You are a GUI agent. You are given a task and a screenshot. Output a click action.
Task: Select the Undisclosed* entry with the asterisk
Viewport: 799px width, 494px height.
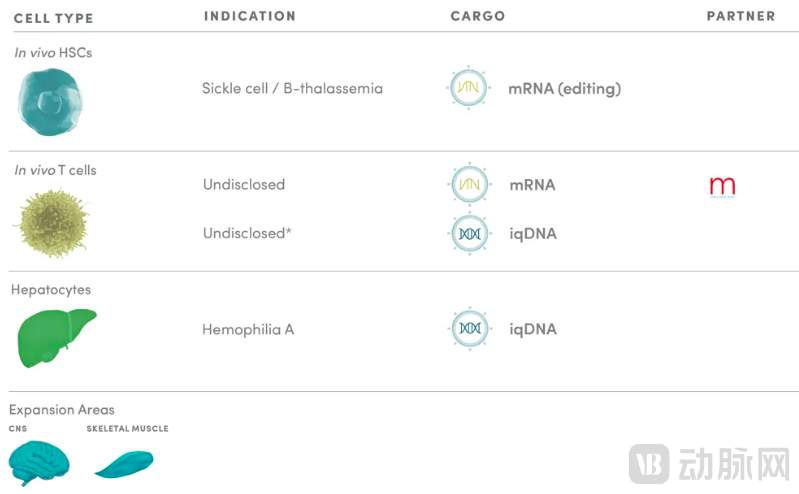pyautogui.click(x=247, y=234)
